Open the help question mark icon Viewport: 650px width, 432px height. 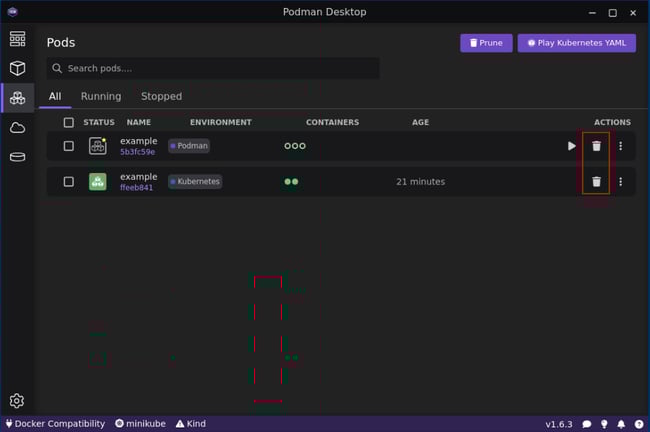coord(639,424)
